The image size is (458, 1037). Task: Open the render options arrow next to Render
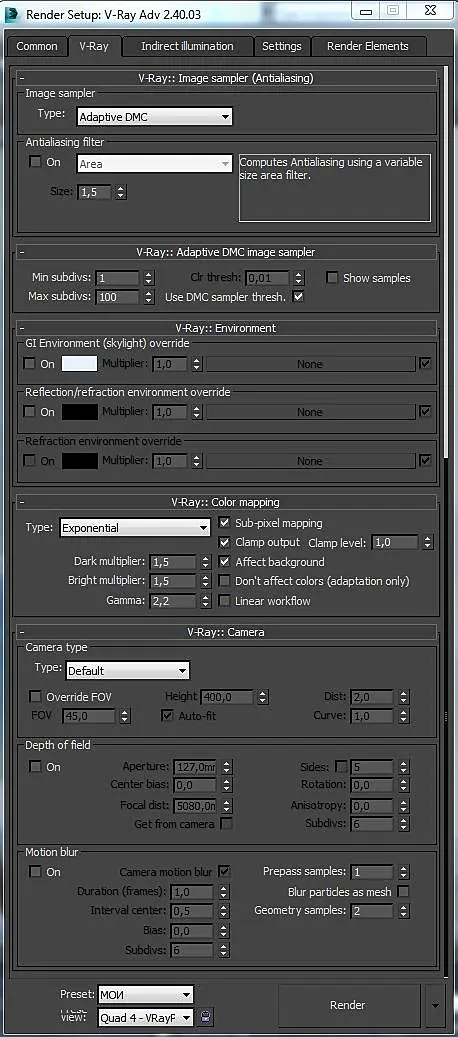point(434,1005)
